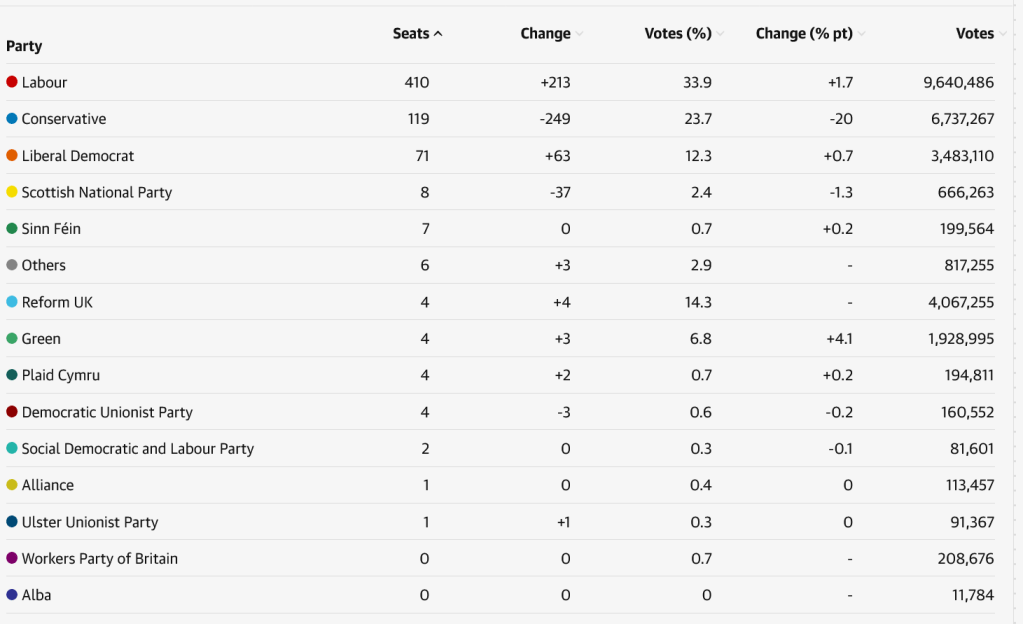Click the yellow Scottish National Party dot

pos(12,192)
